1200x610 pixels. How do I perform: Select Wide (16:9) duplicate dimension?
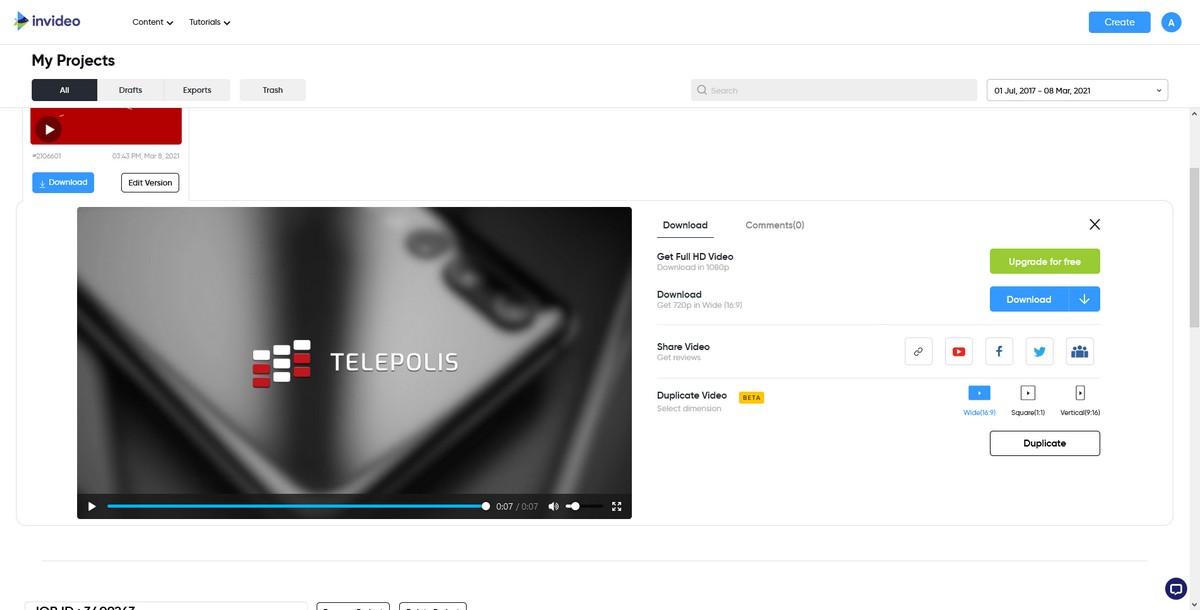click(x=980, y=393)
